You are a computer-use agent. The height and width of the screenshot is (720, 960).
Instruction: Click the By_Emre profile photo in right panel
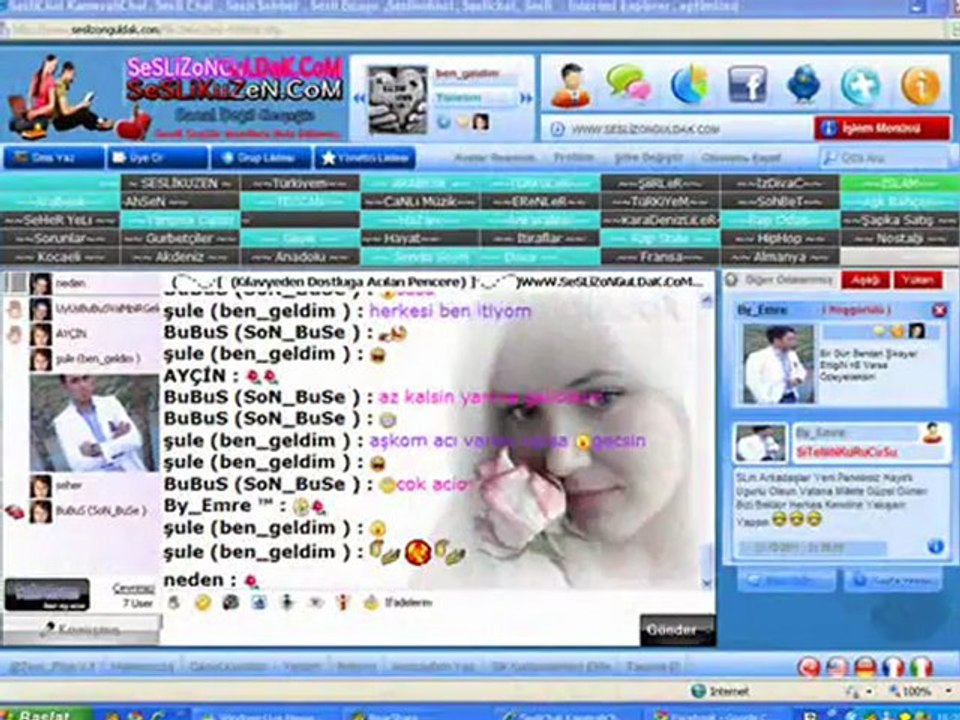[778, 363]
